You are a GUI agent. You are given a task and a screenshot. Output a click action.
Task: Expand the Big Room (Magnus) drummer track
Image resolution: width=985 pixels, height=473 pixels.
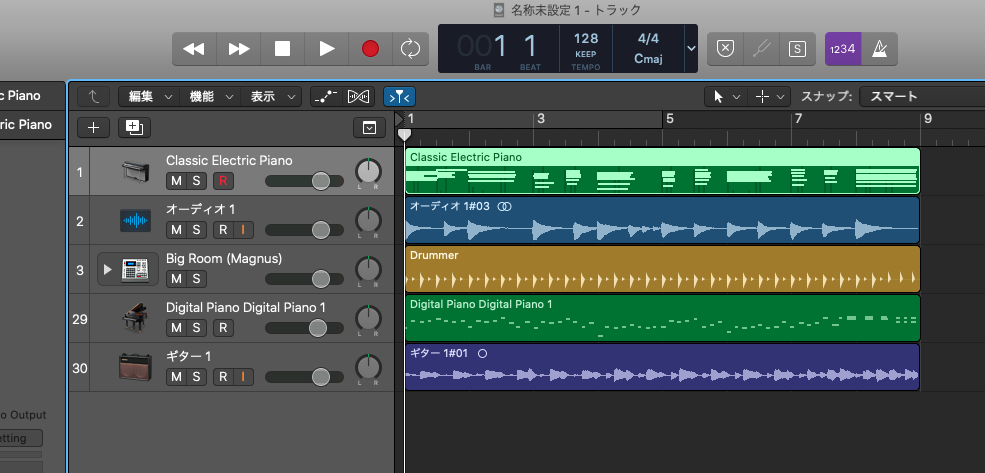coord(108,270)
